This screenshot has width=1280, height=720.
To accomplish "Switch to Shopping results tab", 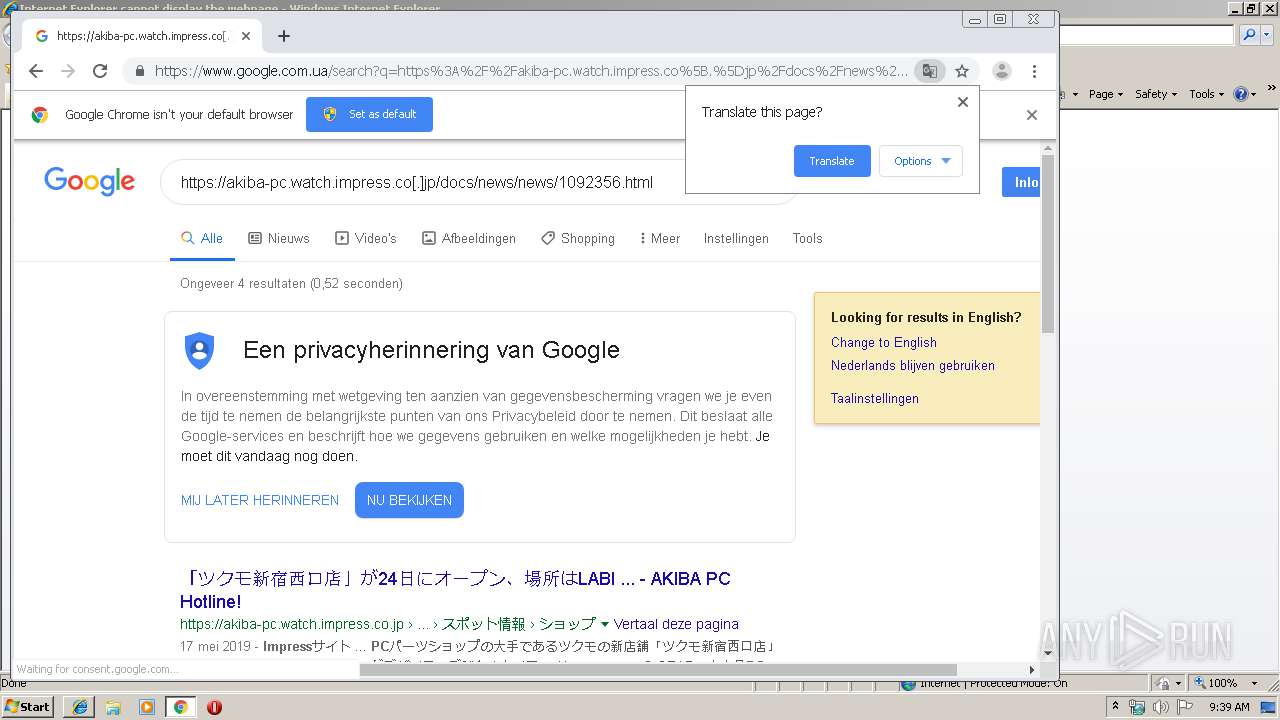I will [x=578, y=239].
